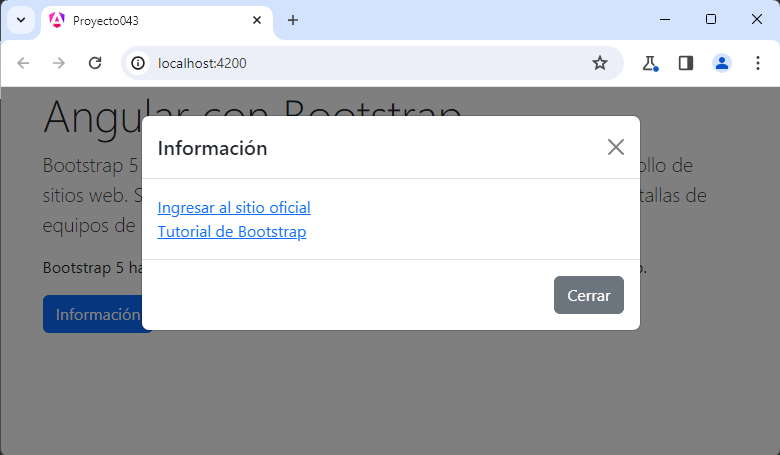Screen dimensions: 780x455
Task: Open Chrome Labs flask icon
Action: [649, 63]
